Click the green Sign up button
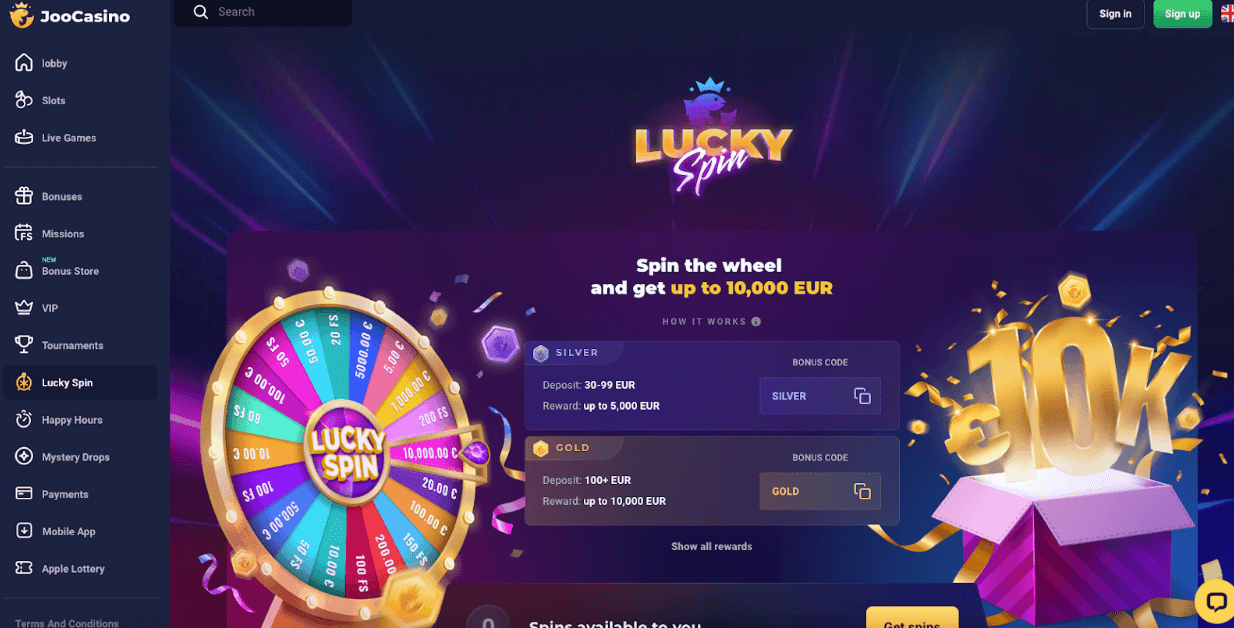This screenshot has height=628, width=1234. [1182, 14]
